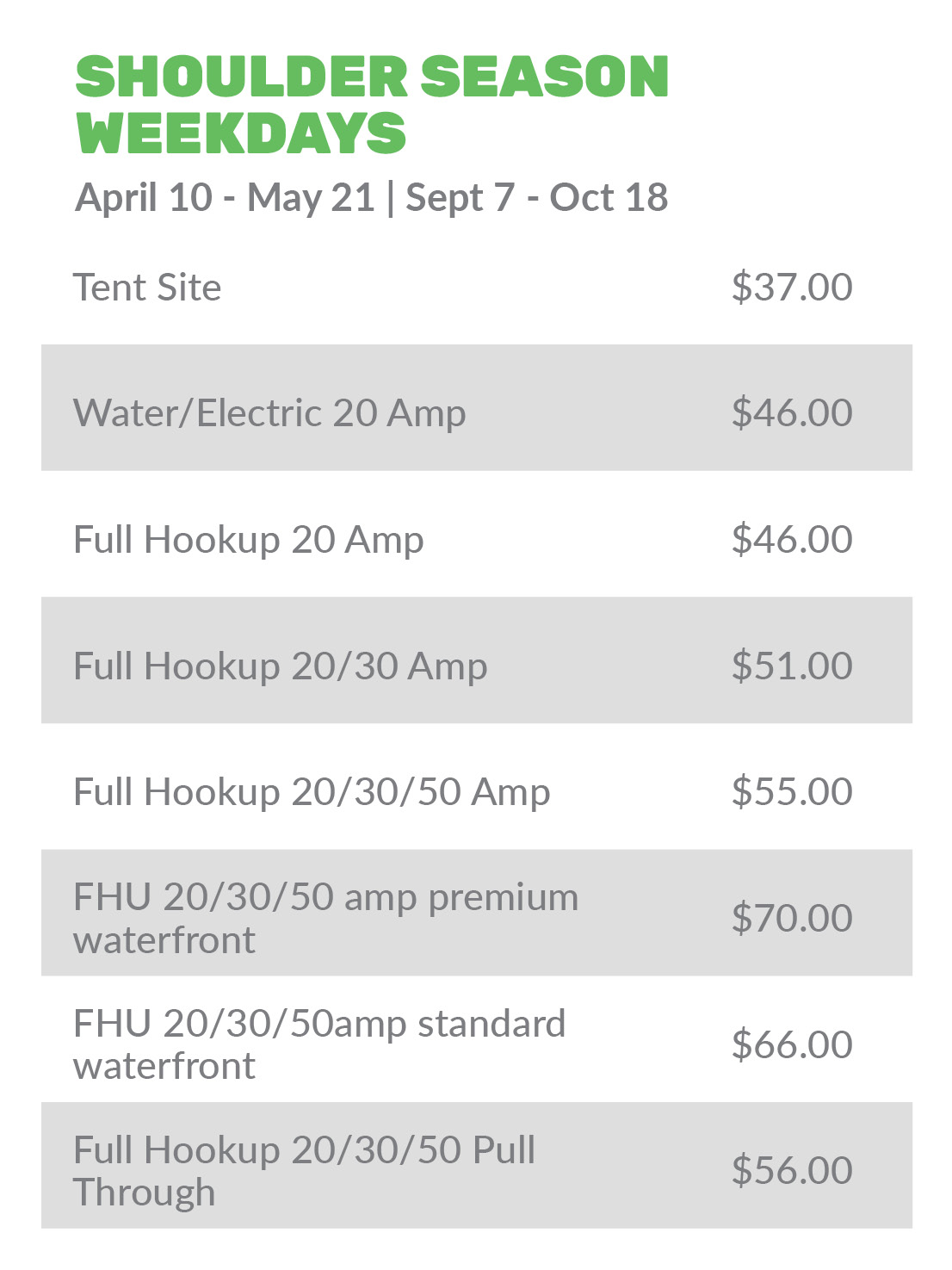Click the green "WEEKDAYS" heading word
This screenshot has width=952, height=1270.
241,134
